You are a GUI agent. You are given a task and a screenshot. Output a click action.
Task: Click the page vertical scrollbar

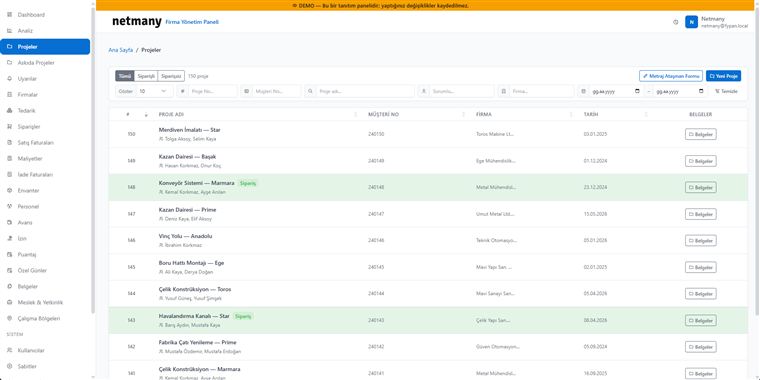click(758, 160)
